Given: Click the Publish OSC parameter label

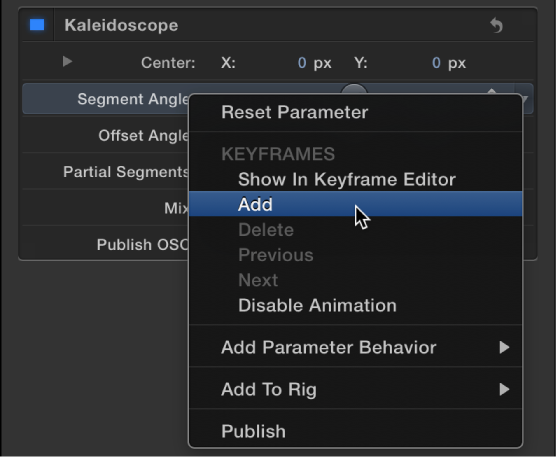Looking at the screenshot, I should [x=143, y=245].
